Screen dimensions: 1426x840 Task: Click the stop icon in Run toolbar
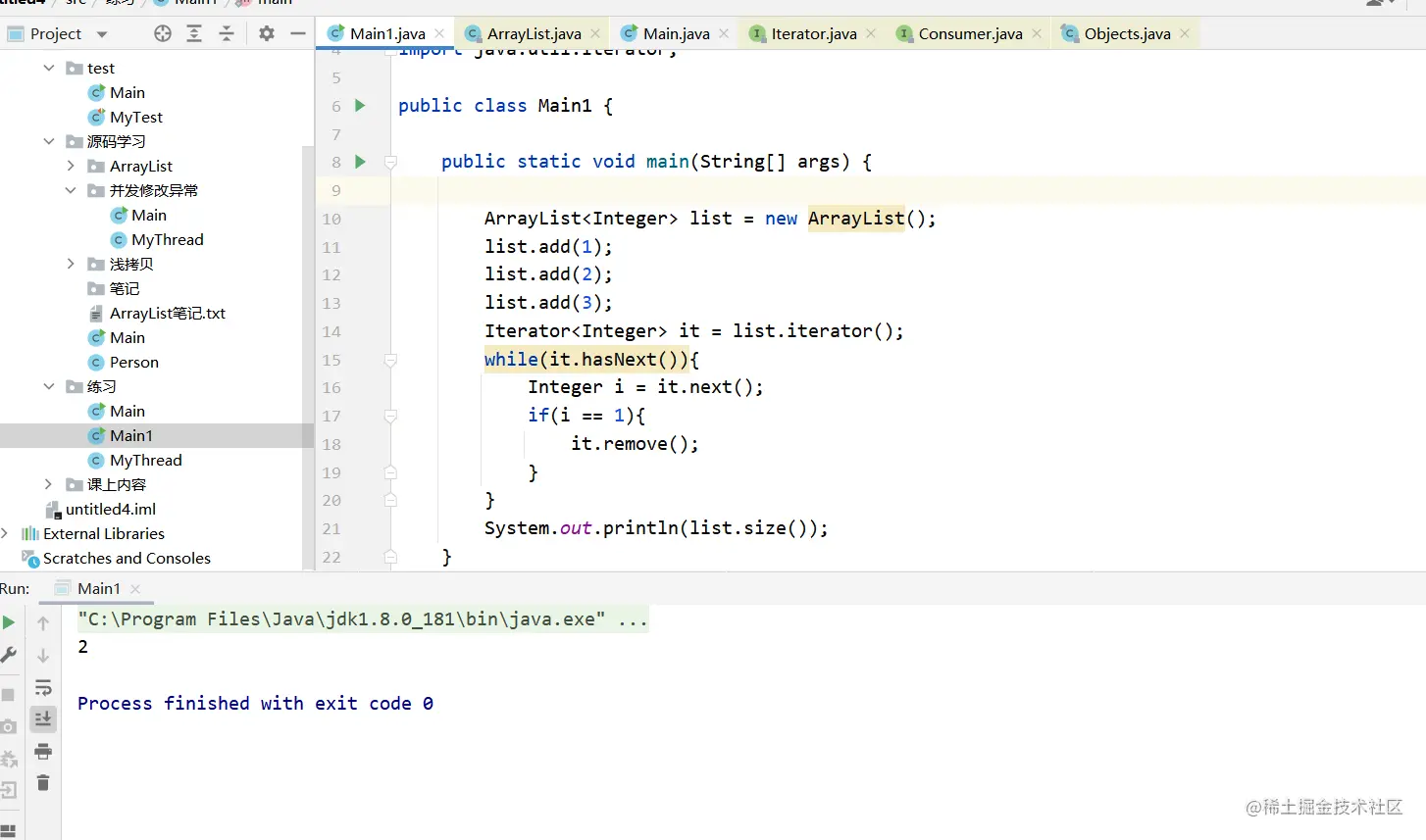tap(8, 695)
